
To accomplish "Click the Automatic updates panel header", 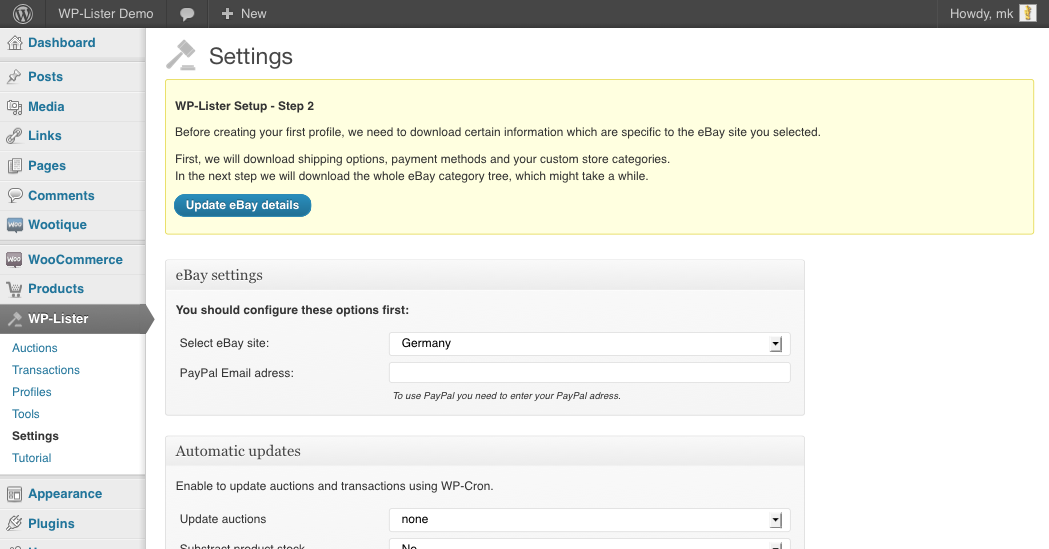I will pyautogui.click(x=485, y=451).
